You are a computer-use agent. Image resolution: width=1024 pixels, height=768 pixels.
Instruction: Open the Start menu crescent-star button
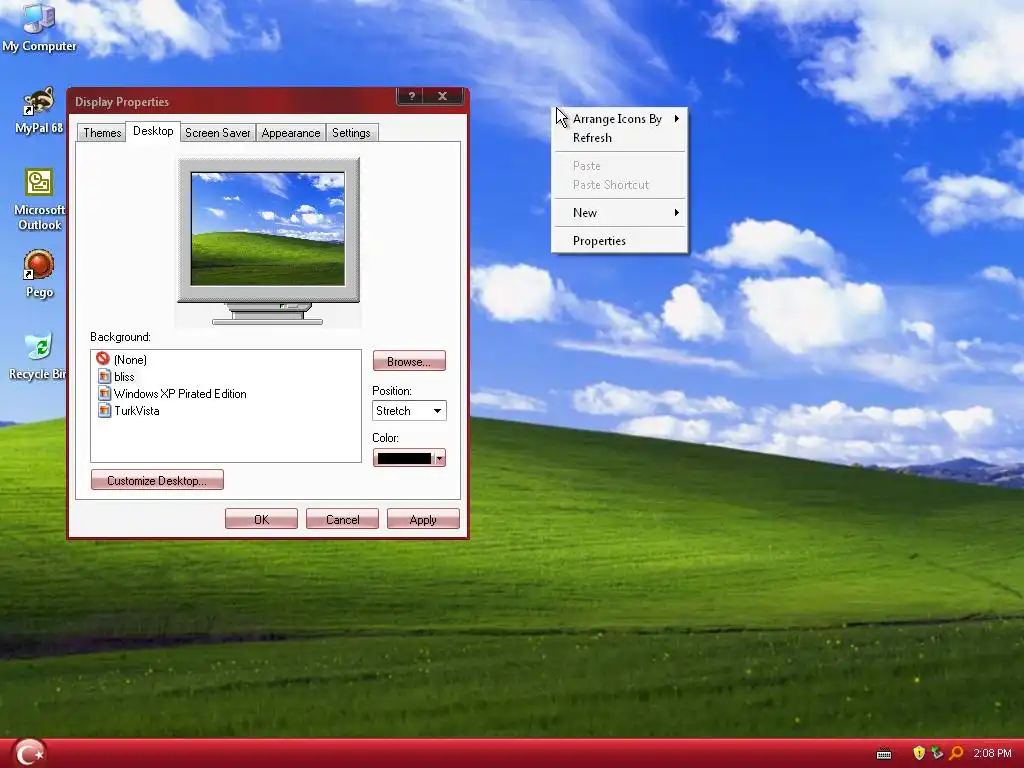pyautogui.click(x=29, y=753)
